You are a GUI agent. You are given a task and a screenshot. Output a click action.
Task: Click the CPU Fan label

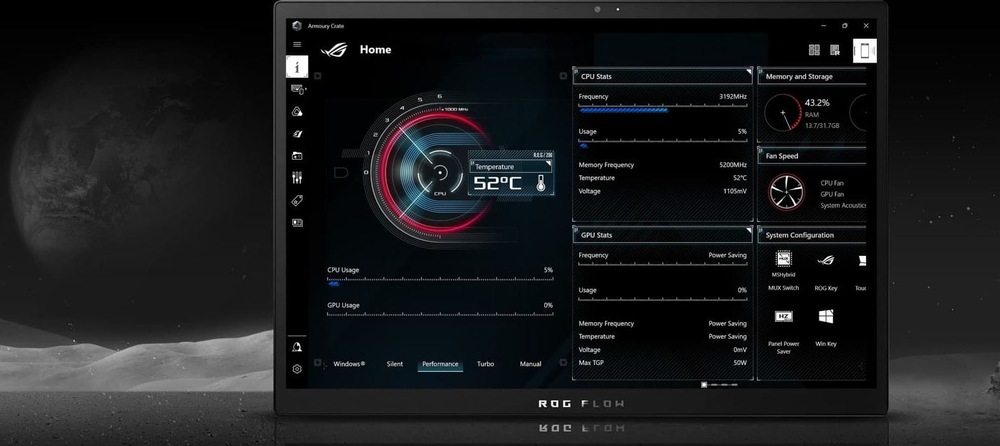click(x=832, y=183)
